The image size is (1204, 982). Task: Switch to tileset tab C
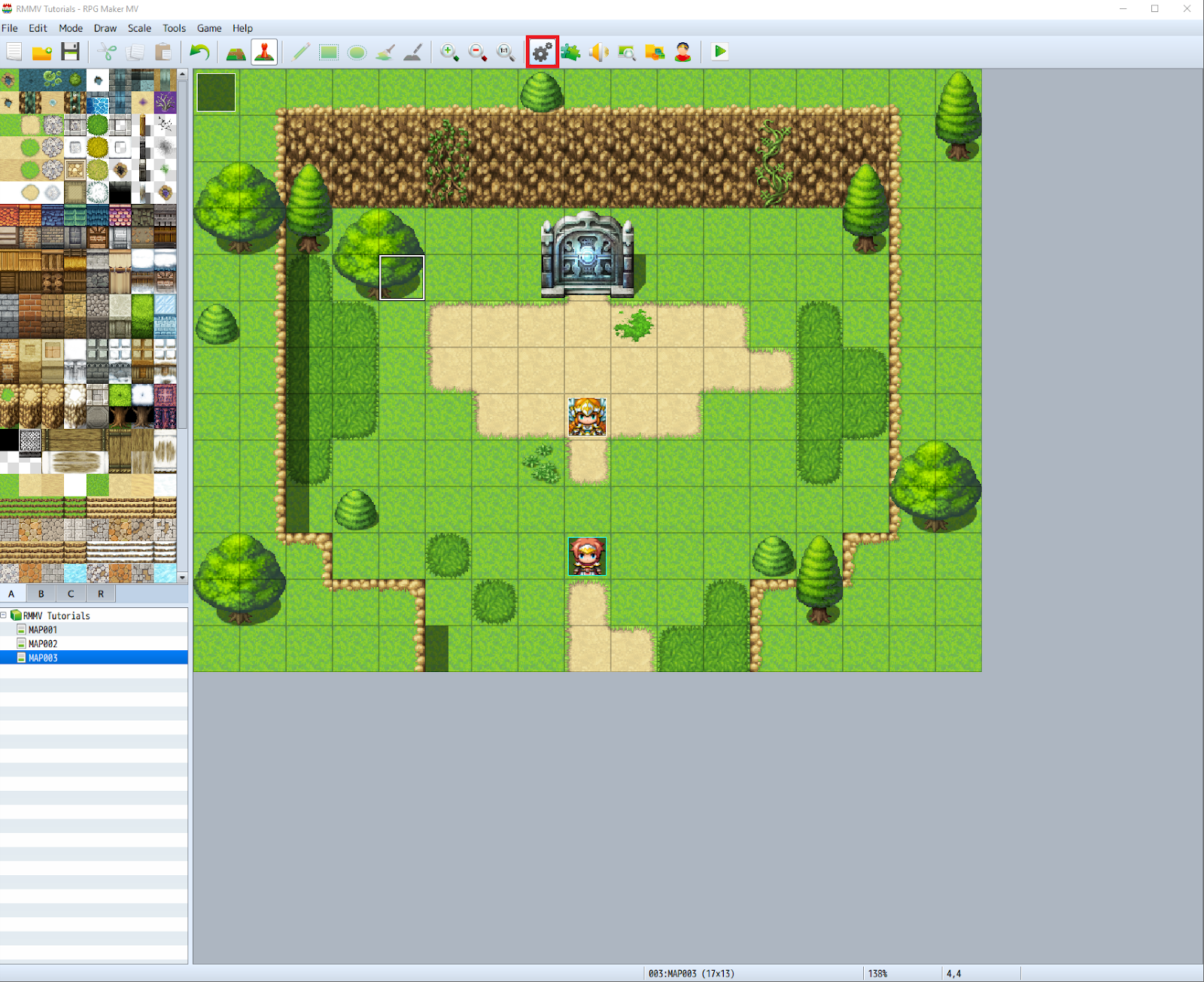(x=71, y=594)
